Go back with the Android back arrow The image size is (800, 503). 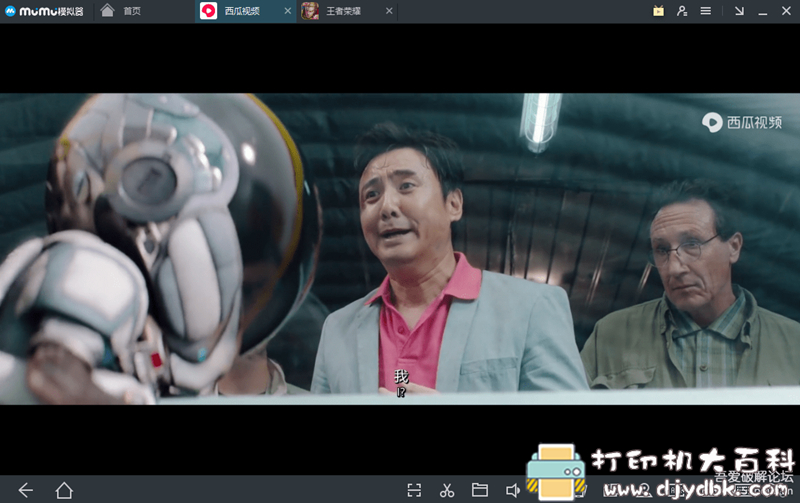26,490
